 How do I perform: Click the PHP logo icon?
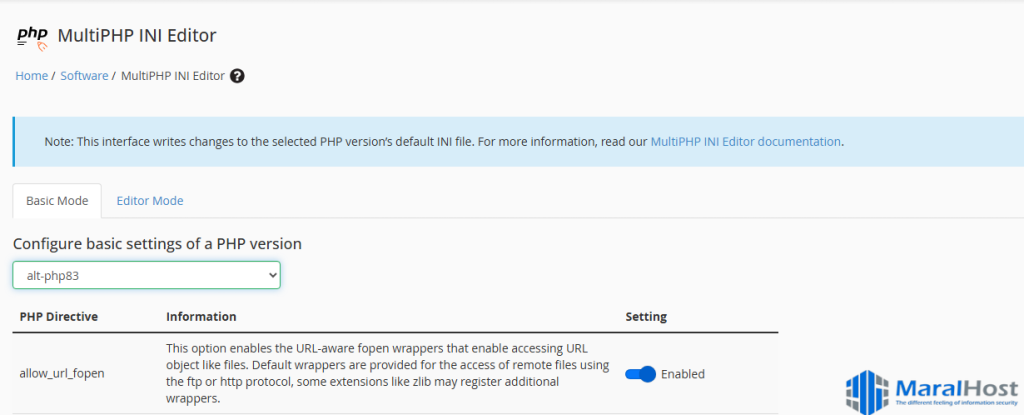pyautogui.click(x=32, y=37)
